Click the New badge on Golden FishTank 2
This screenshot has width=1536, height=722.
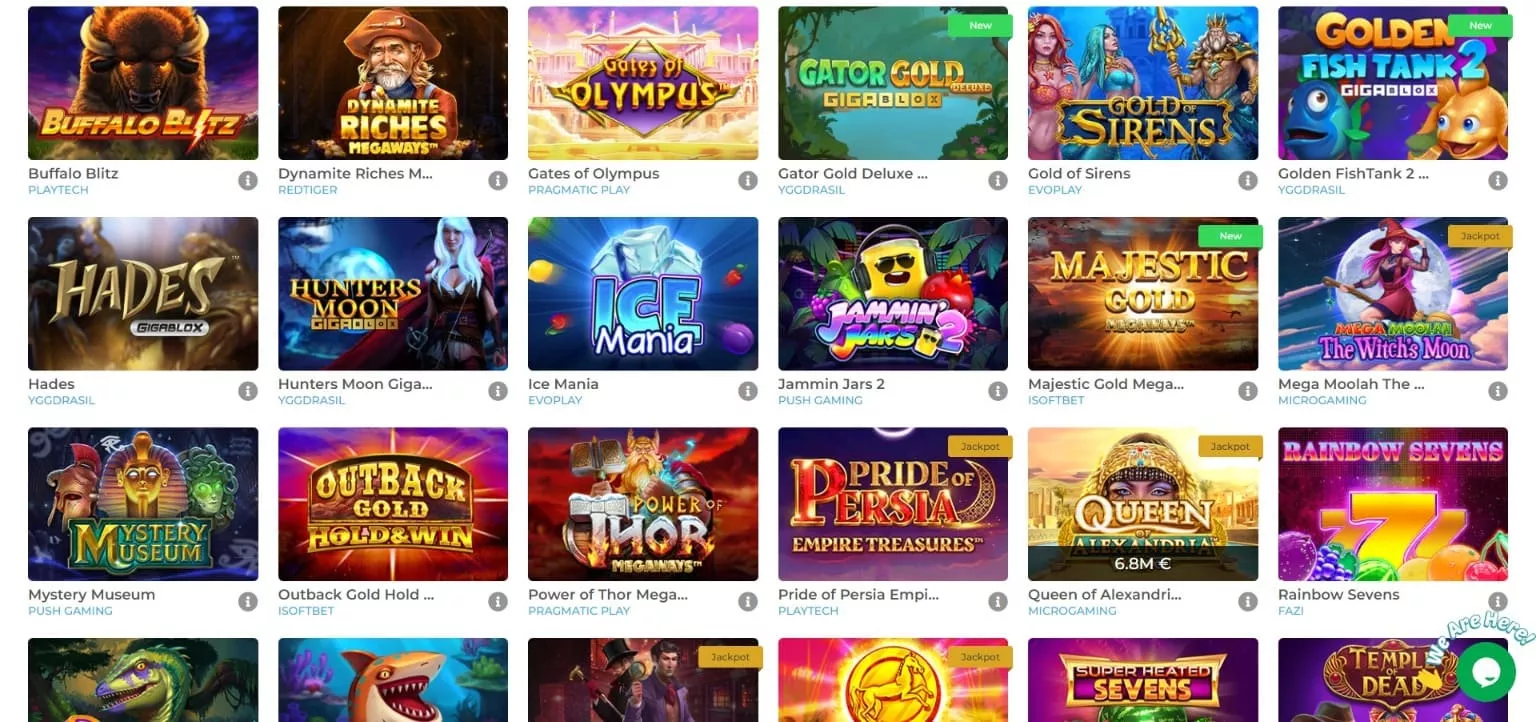[1480, 25]
